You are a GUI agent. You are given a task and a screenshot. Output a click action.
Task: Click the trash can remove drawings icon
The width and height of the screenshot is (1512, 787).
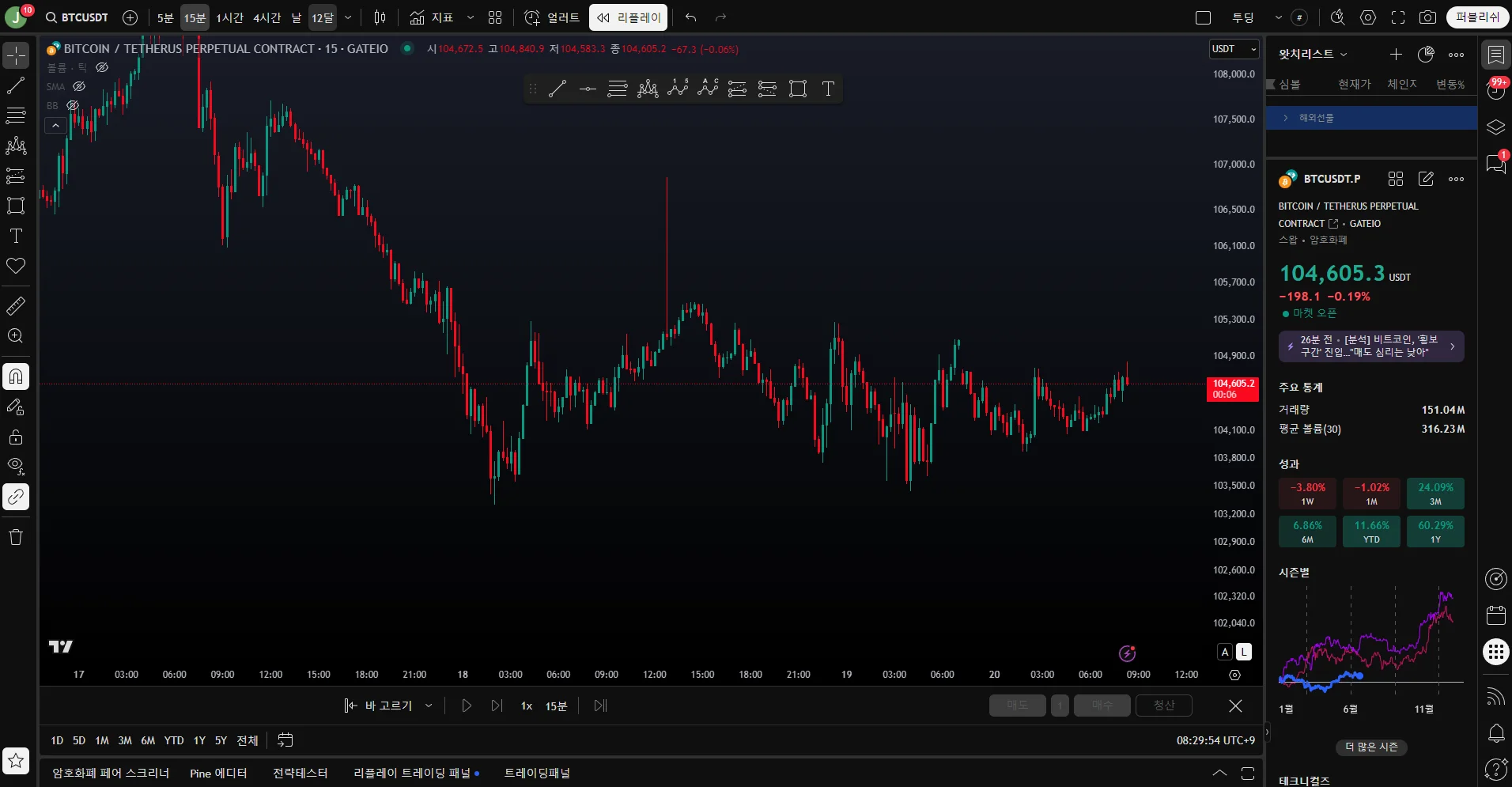(16, 538)
